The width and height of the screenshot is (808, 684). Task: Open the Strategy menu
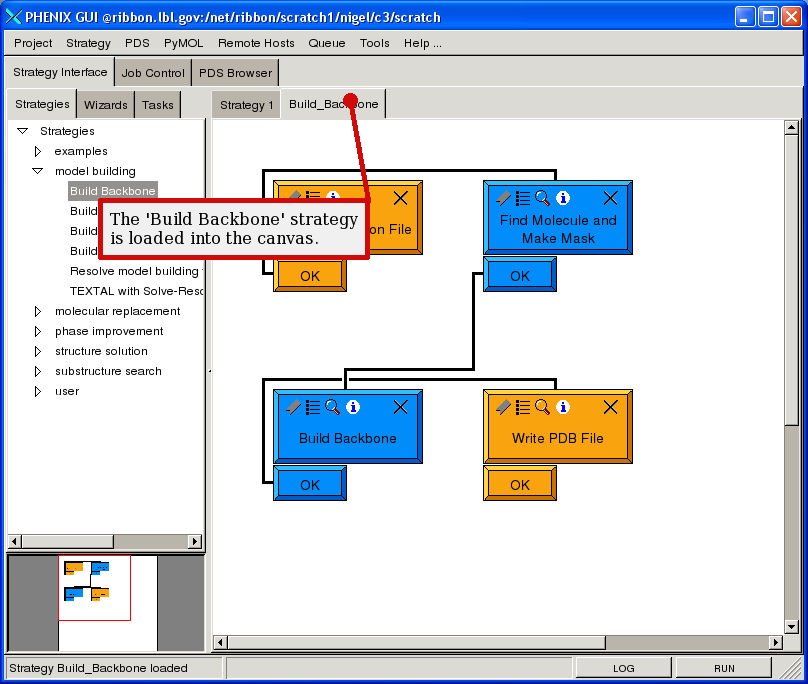(88, 43)
